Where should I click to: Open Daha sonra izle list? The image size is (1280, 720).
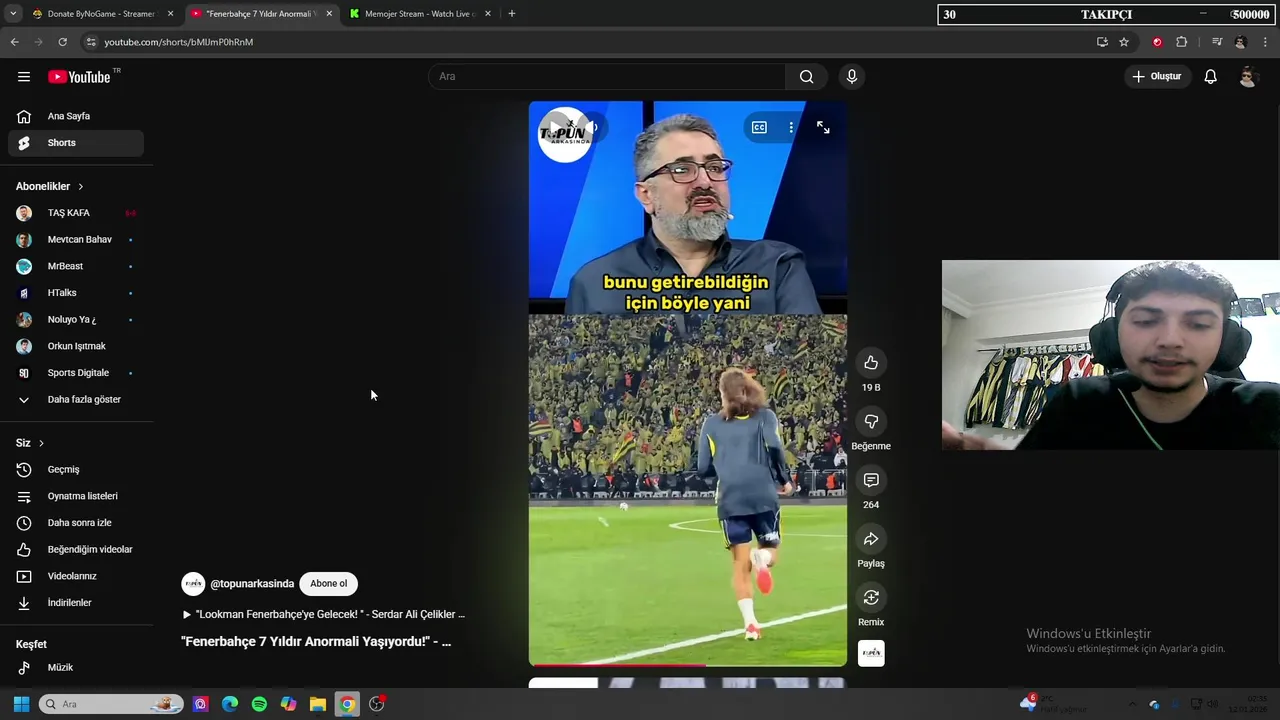tap(76, 523)
